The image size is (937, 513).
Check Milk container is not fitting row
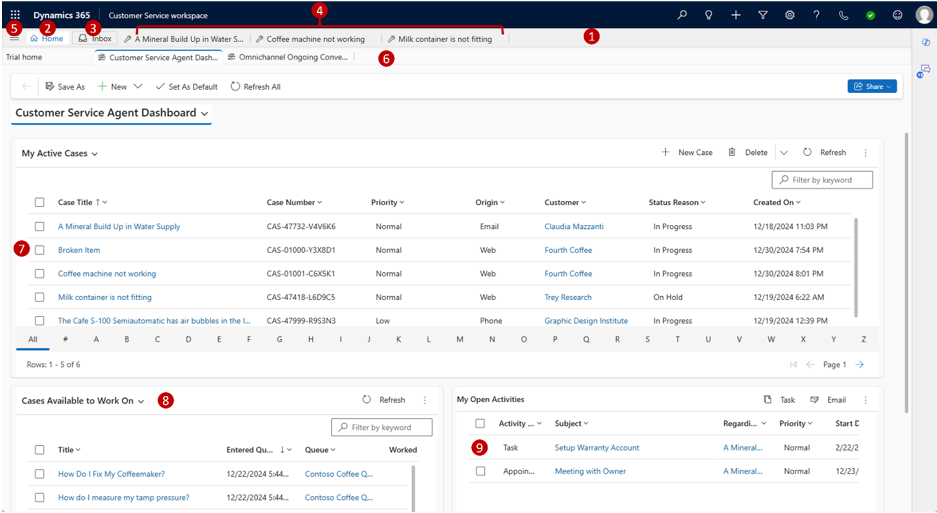point(39,297)
